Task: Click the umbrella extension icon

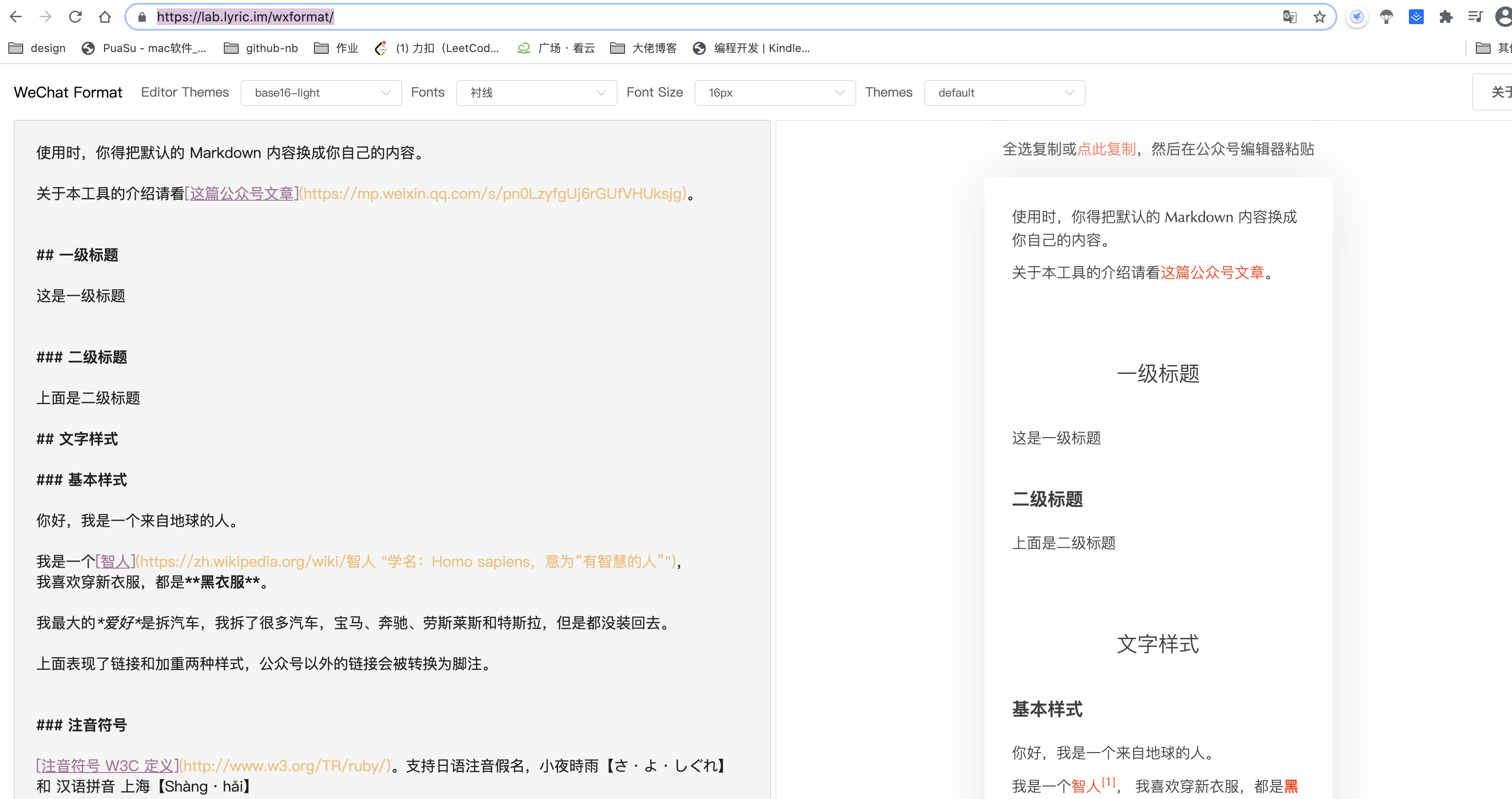Action: click(x=1387, y=16)
